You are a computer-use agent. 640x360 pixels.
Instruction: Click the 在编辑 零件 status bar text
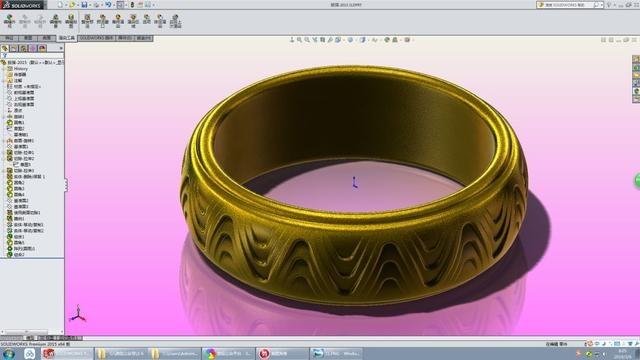tap(556, 344)
